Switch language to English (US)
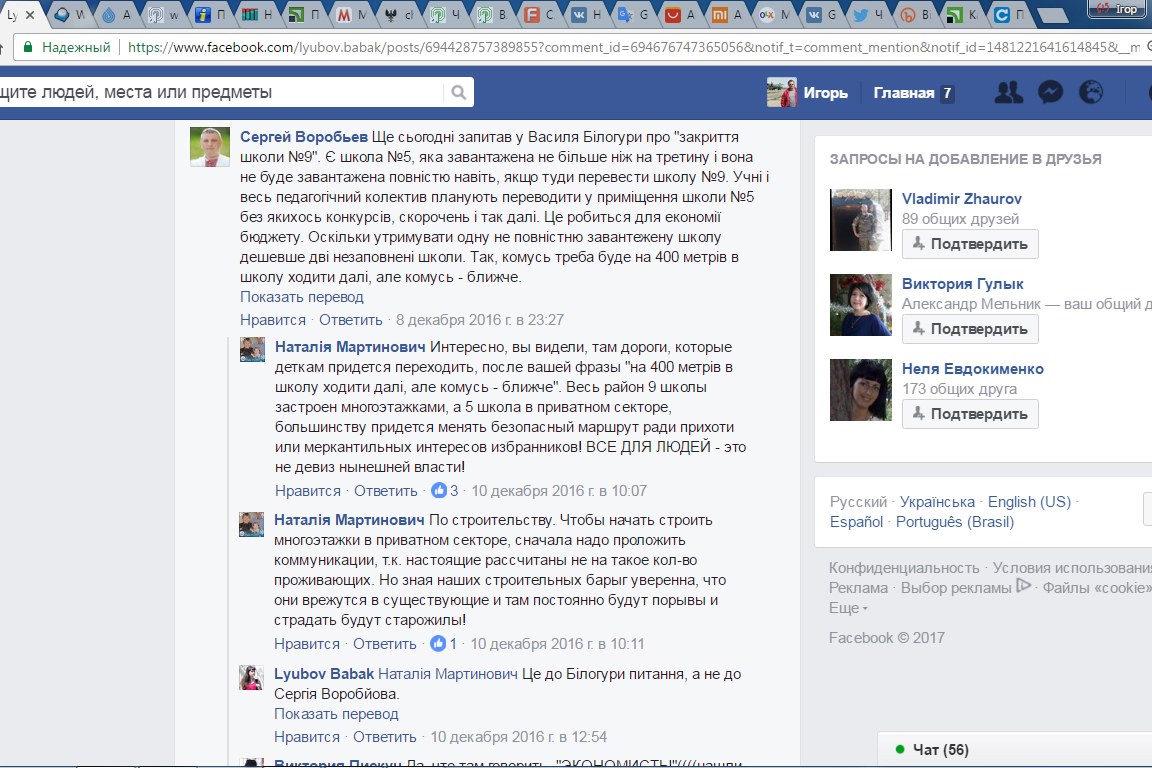 pos(1029,502)
